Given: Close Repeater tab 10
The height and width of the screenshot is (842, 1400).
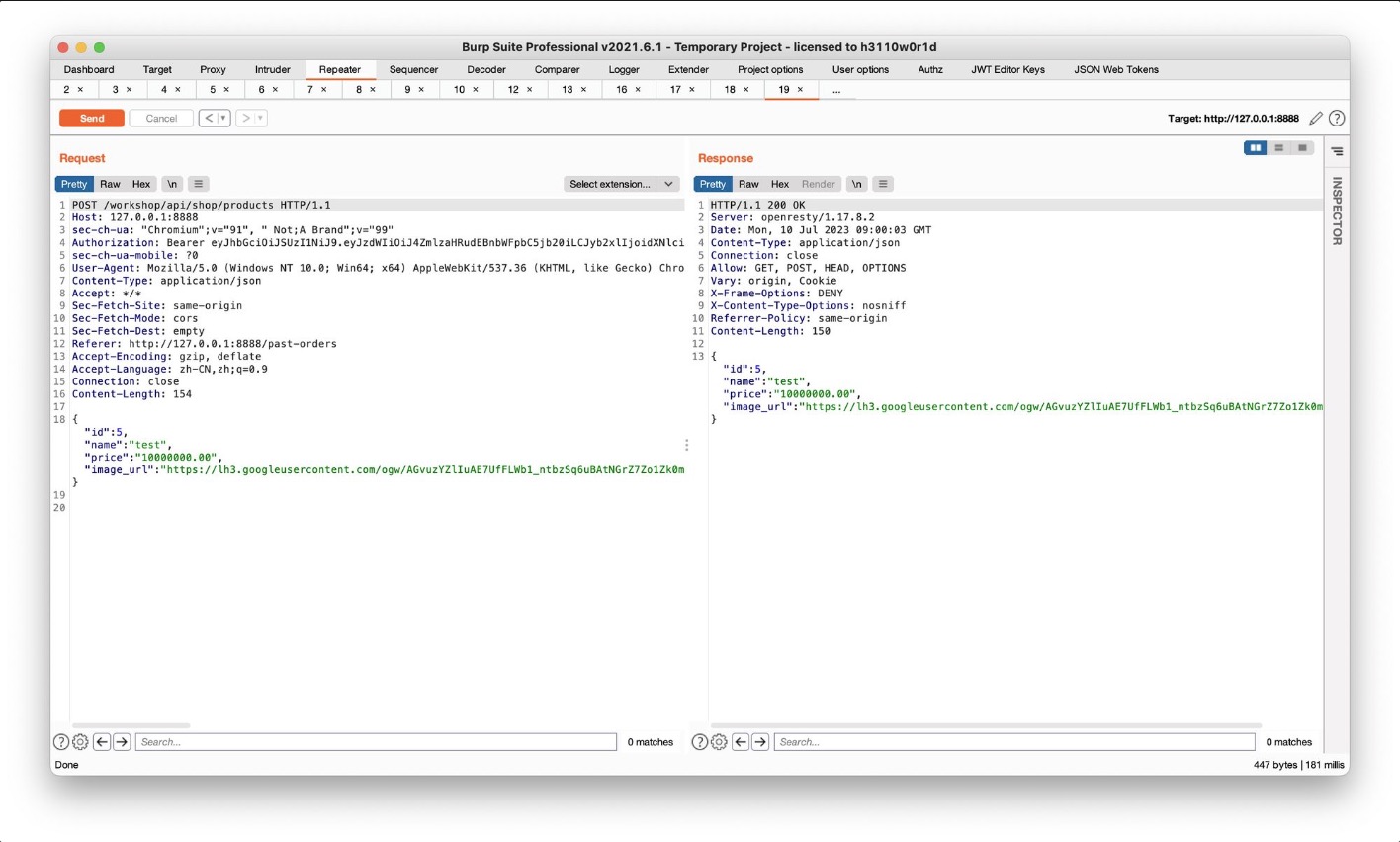Looking at the screenshot, I should point(476,90).
